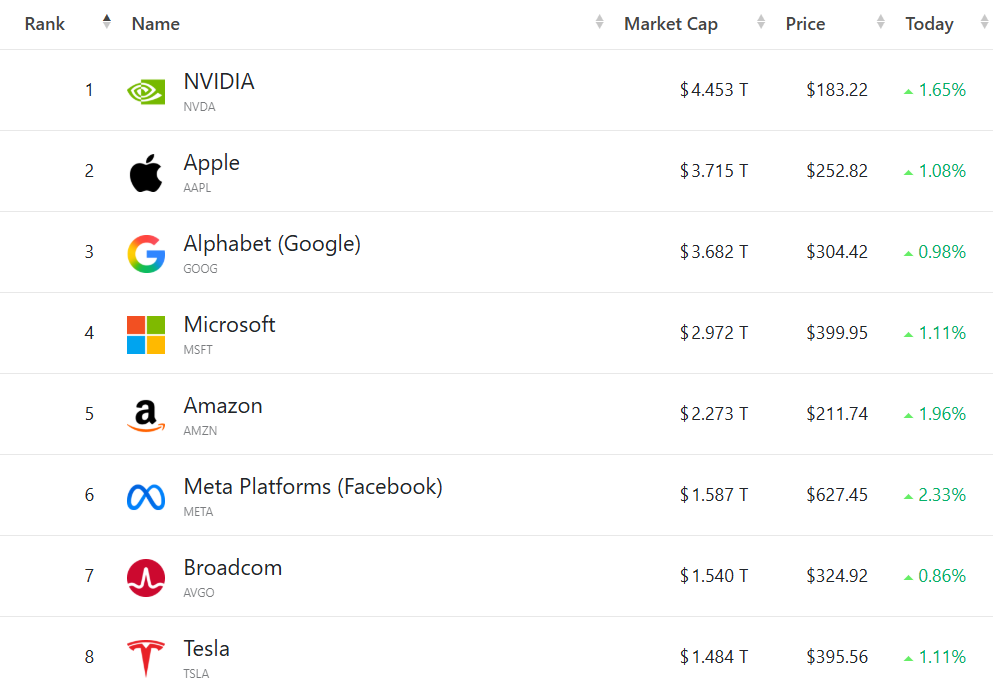This screenshot has height=697, width=993.
Task: Click Broadcom company name
Action: [233, 568]
